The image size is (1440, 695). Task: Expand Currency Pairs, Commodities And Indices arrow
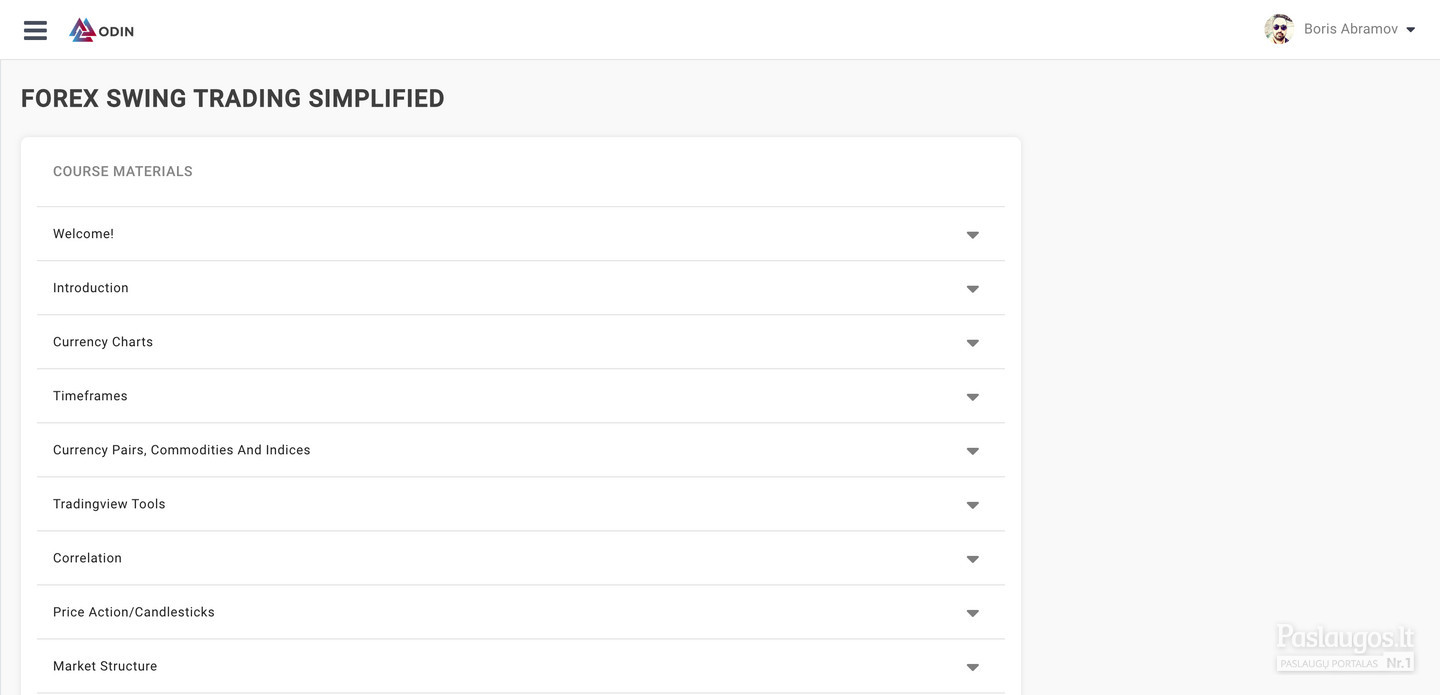[972, 451]
